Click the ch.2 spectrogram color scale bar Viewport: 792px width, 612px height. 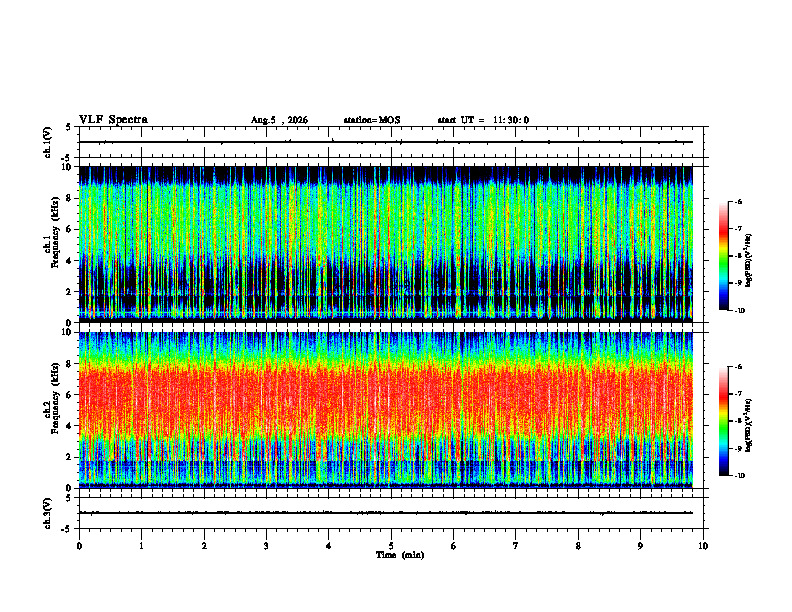(723, 421)
